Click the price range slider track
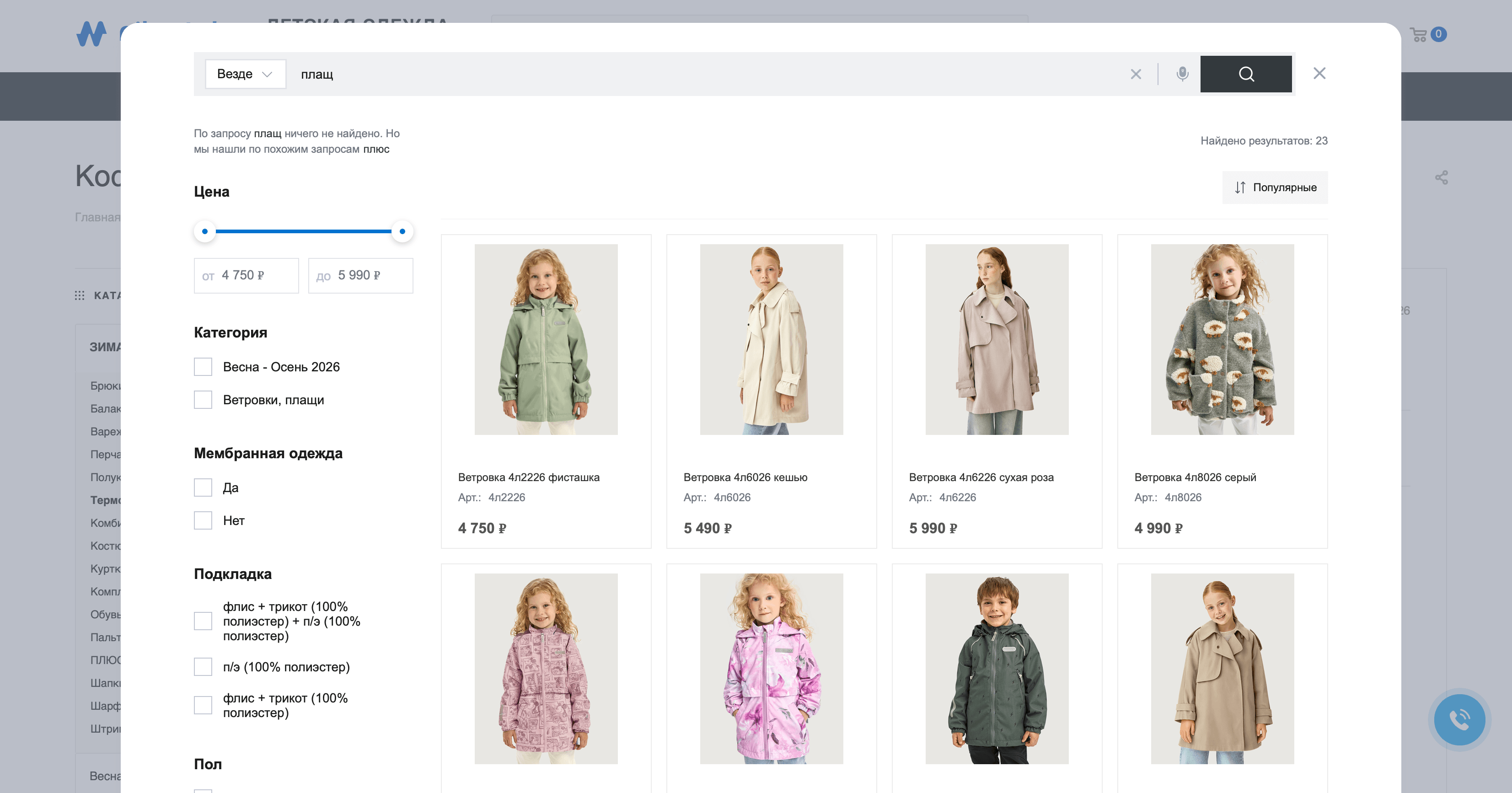 coord(304,231)
